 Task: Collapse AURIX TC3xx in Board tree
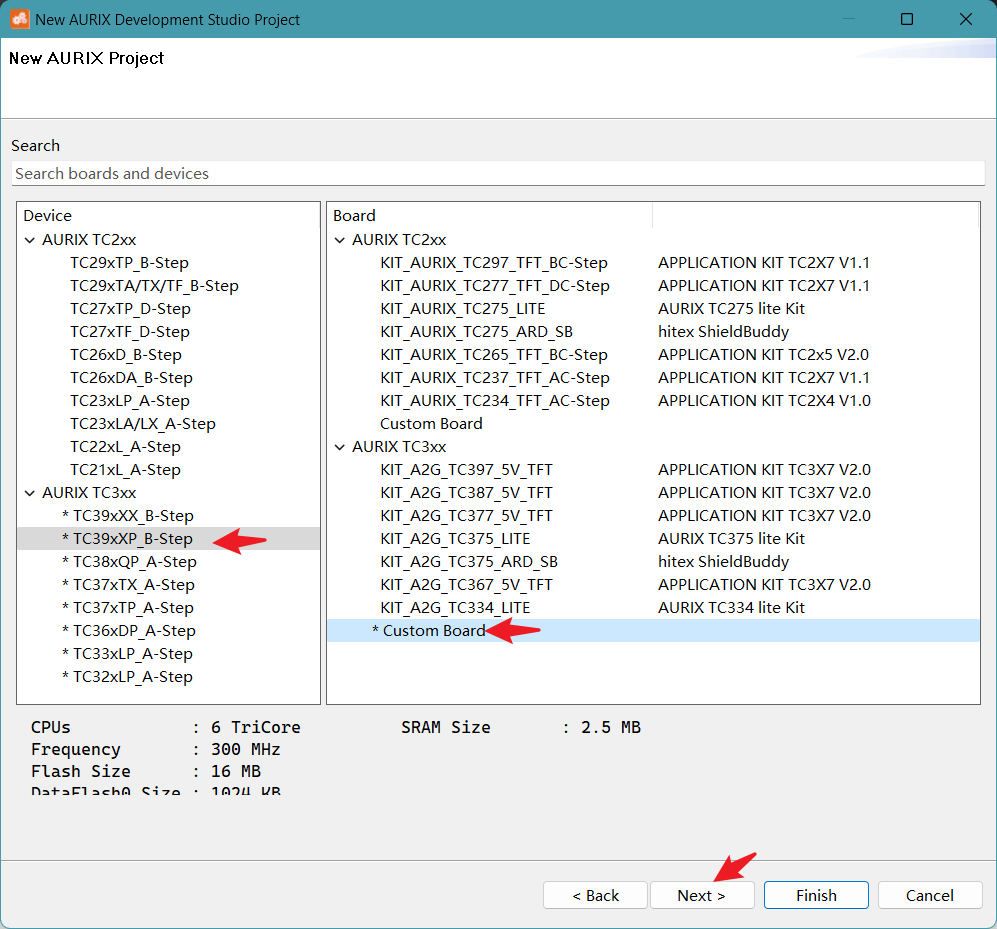(x=340, y=447)
